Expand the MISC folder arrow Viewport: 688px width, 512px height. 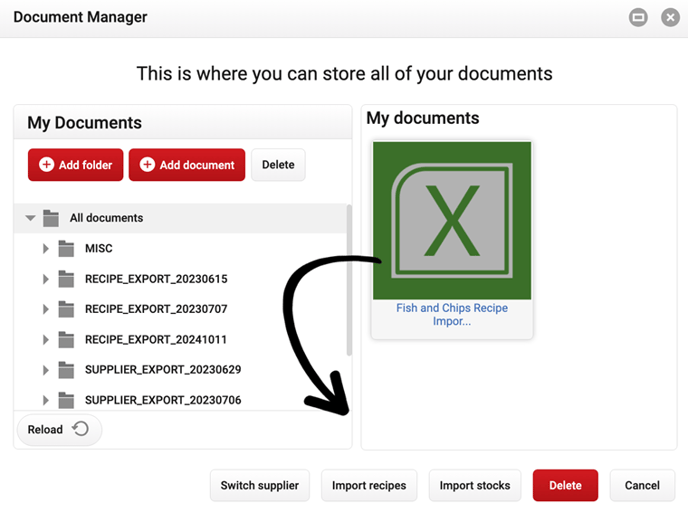(46, 249)
